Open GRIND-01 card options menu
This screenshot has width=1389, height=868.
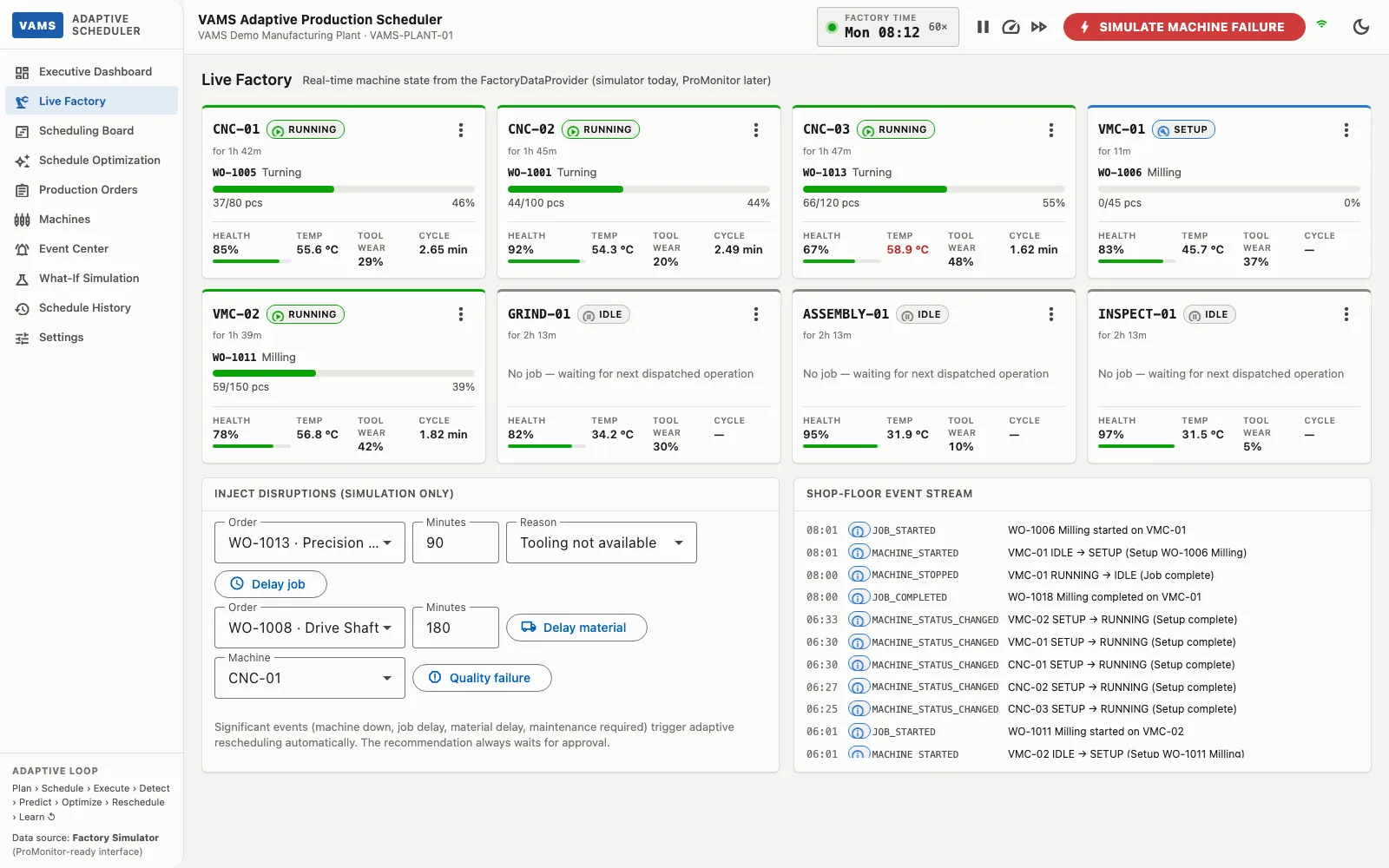click(756, 314)
